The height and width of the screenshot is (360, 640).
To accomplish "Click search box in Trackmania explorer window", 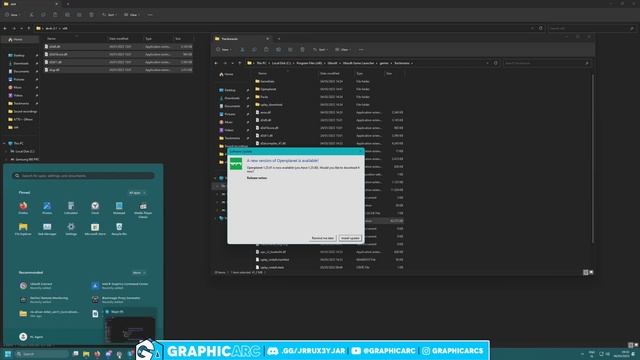I will point(546,63).
